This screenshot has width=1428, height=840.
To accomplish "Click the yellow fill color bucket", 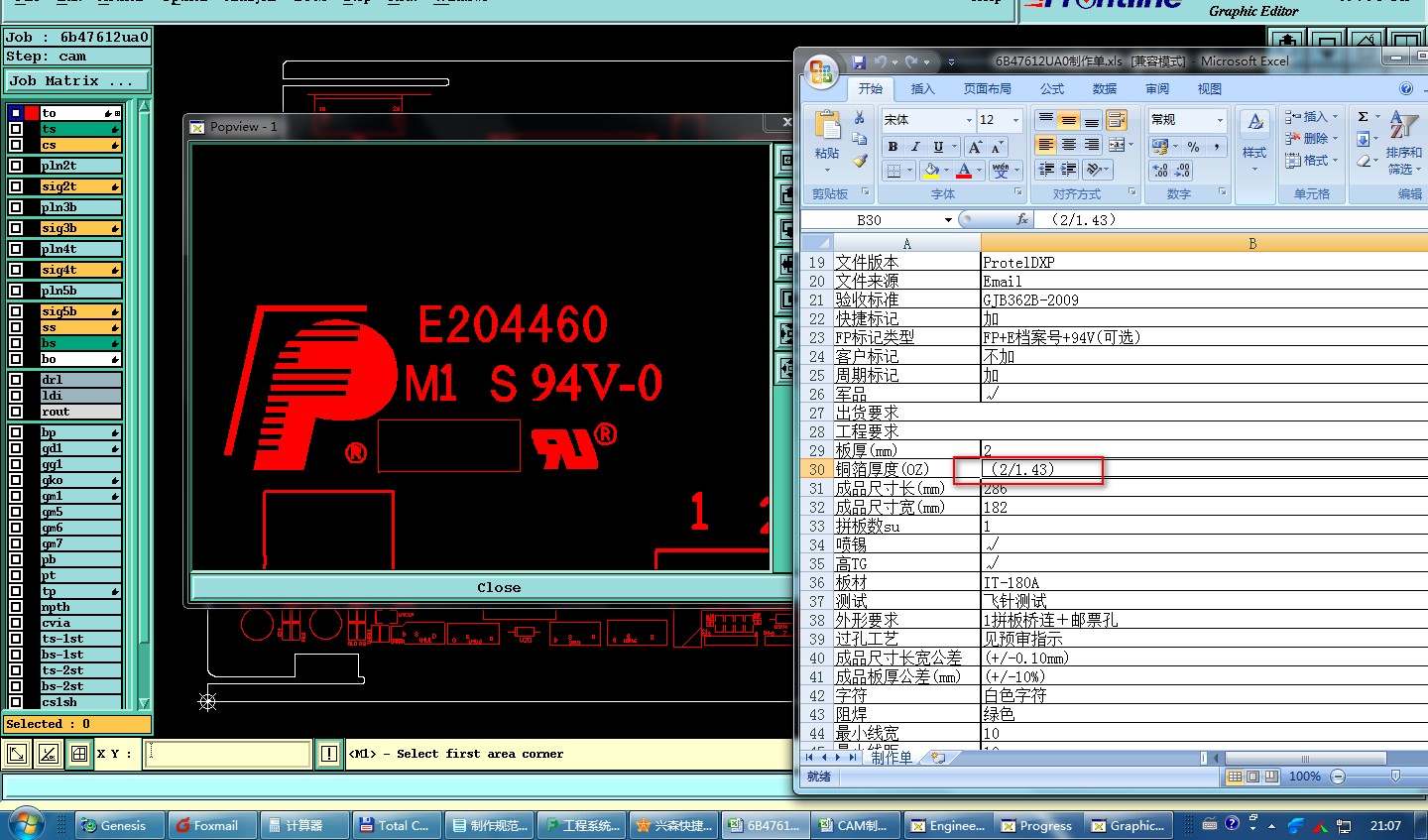I will (x=931, y=171).
